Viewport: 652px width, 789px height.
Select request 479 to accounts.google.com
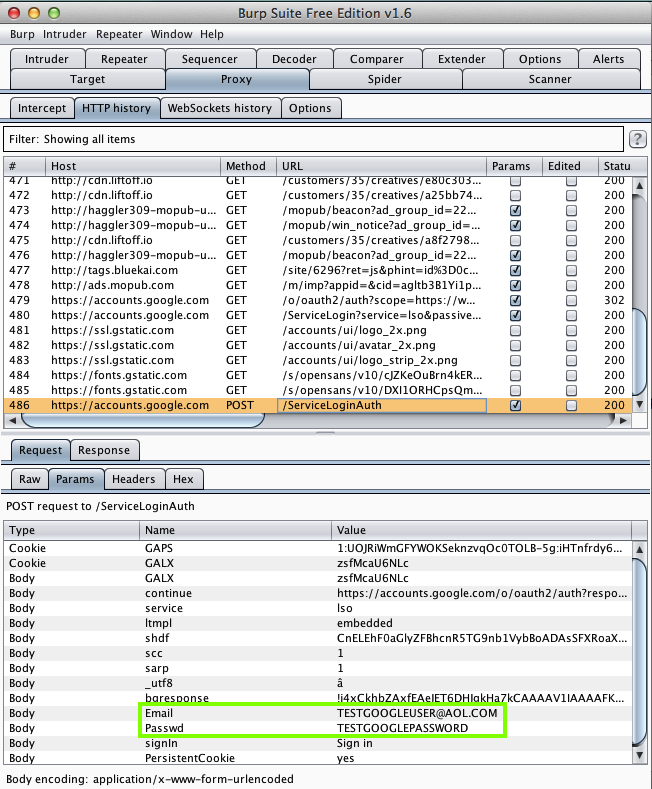tap(130, 301)
